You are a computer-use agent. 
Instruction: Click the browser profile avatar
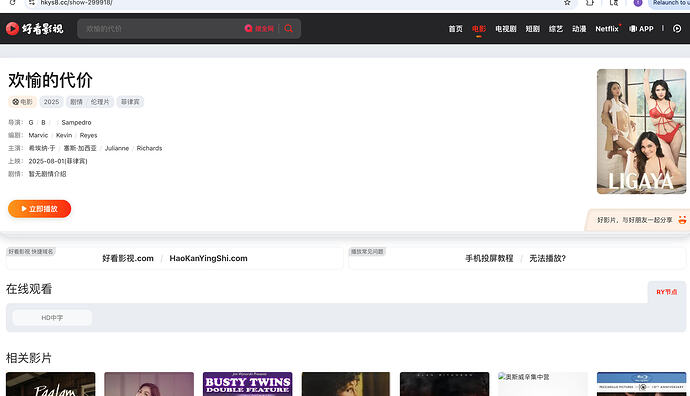coord(638,3)
